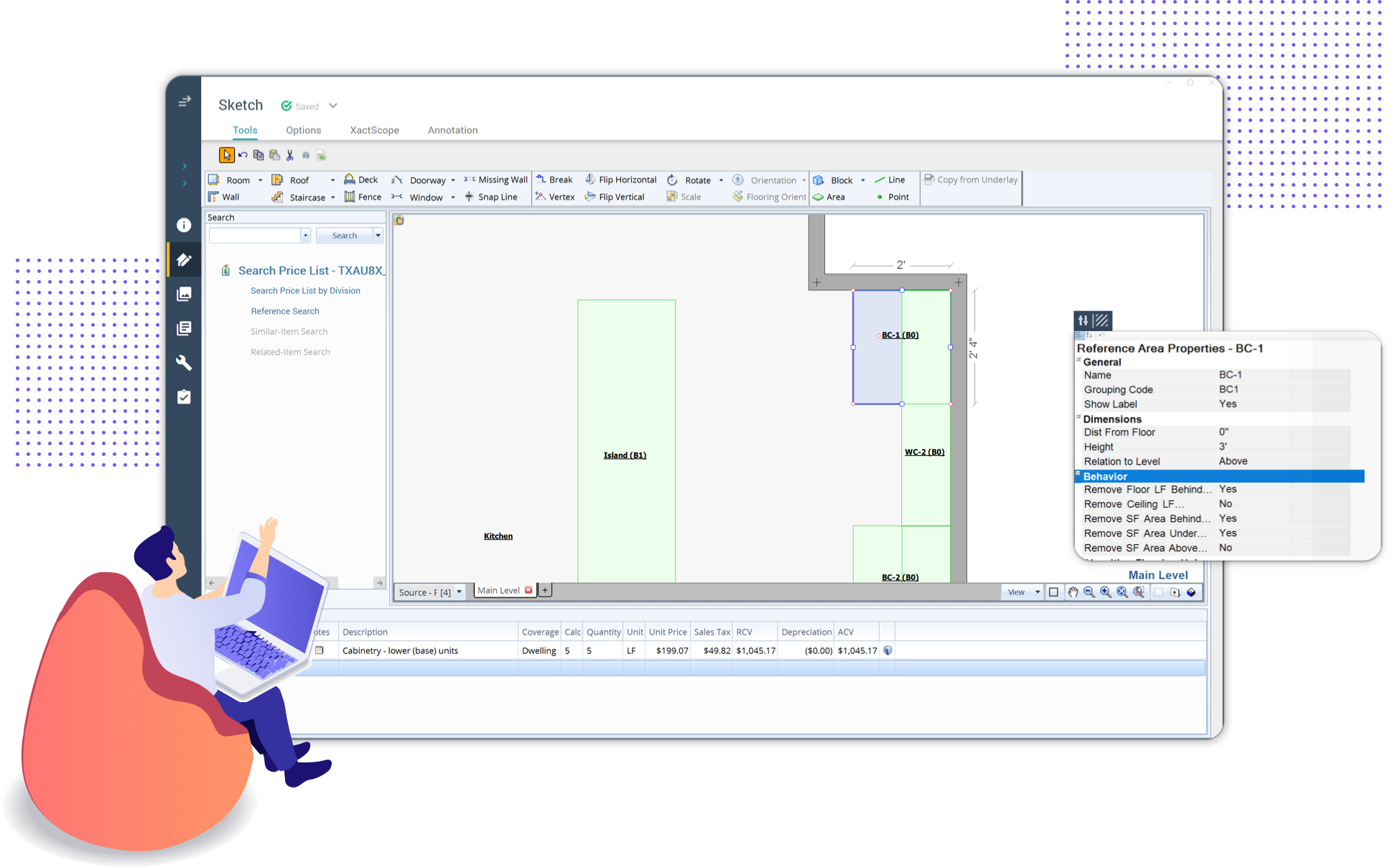The width and height of the screenshot is (1398, 868).
Task: Open the wrench tools sidebar icon
Action: click(184, 363)
